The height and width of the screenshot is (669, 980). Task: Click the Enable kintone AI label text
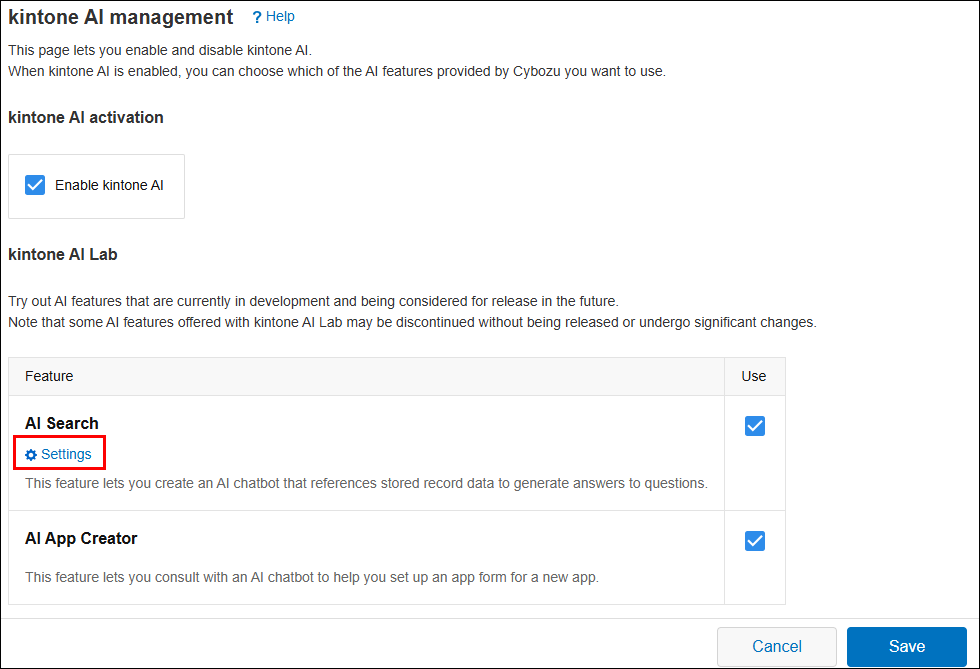(x=108, y=185)
